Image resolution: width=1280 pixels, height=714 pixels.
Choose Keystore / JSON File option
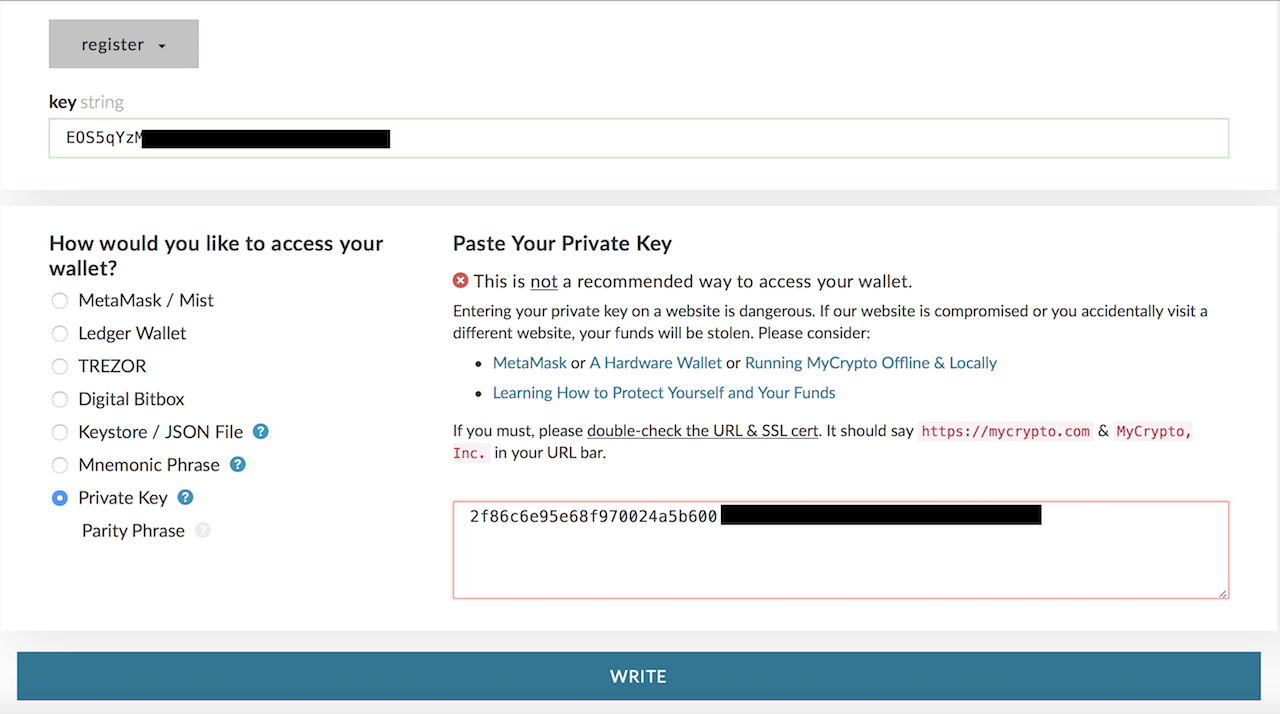tap(60, 433)
